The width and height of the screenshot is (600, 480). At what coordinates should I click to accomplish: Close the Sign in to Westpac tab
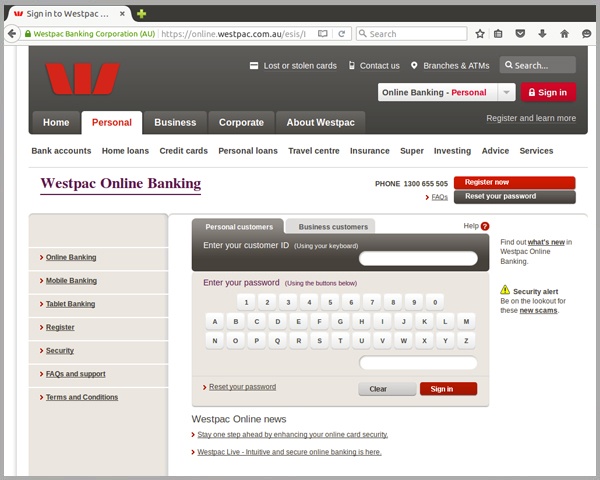coord(122,14)
